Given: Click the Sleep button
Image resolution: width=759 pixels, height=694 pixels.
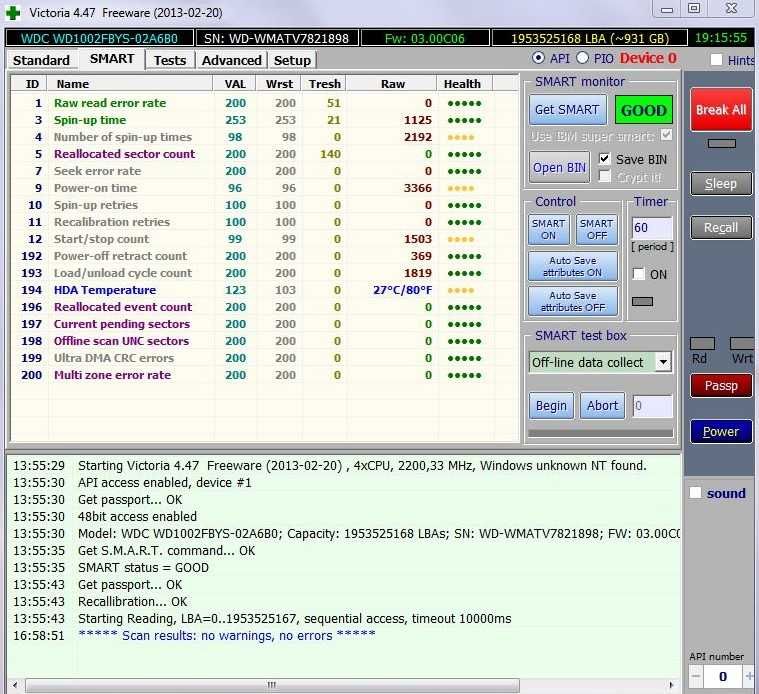Looking at the screenshot, I should tap(721, 183).
